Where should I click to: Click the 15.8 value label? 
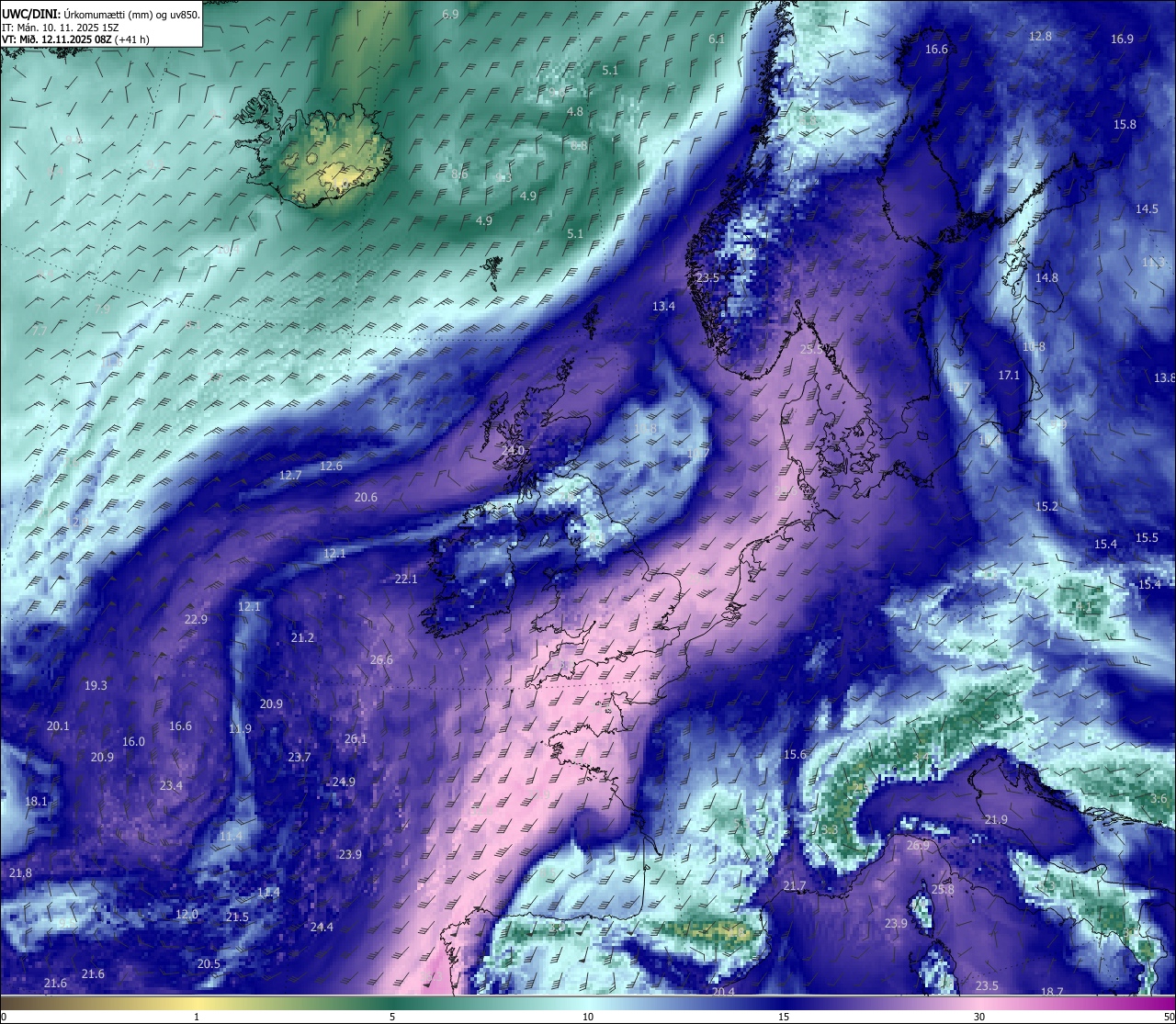(1125, 124)
